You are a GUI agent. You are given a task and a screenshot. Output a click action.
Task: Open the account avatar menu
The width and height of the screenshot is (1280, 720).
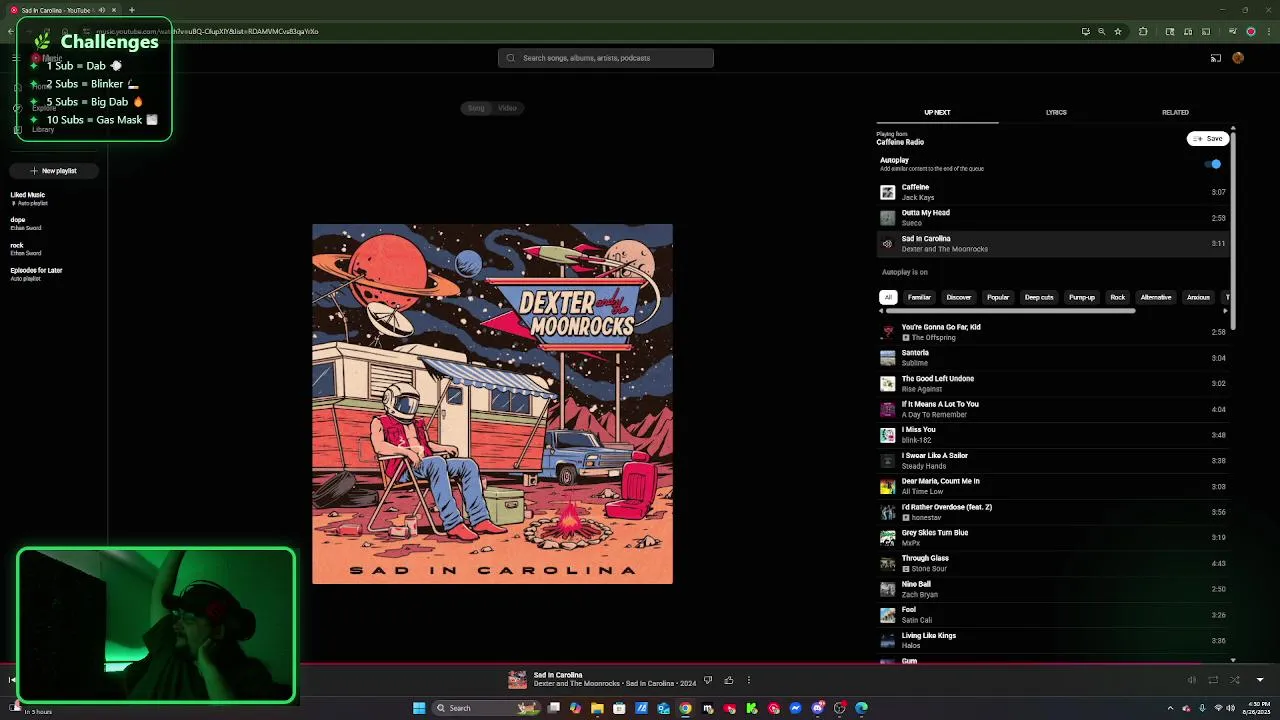[1238, 58]
